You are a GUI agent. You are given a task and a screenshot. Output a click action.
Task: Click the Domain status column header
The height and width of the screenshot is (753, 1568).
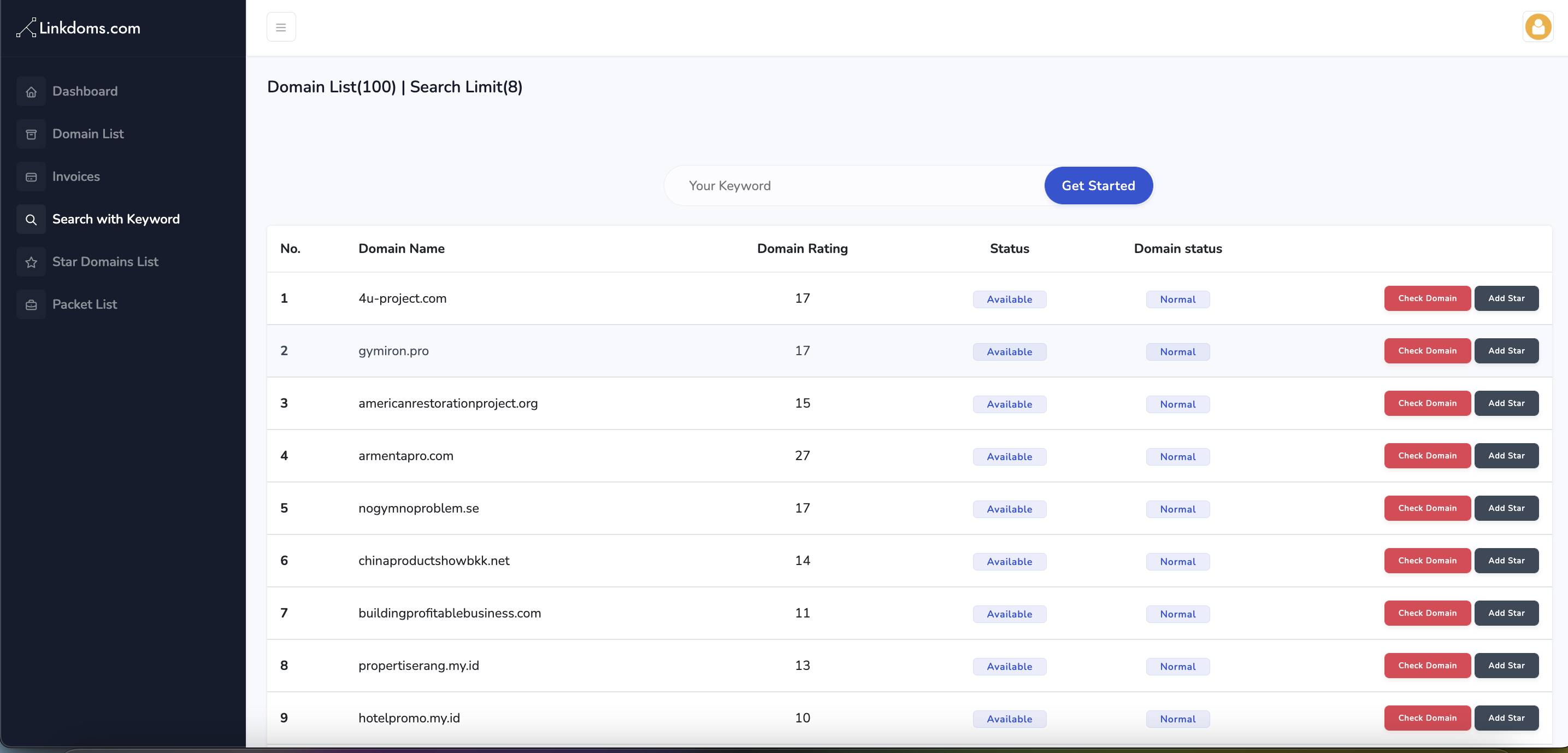pyautogui.click(x=1178, y=249)
